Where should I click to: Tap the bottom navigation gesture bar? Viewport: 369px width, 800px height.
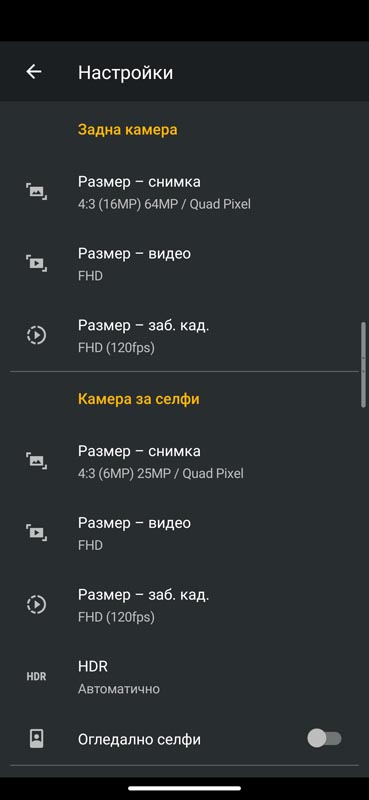tap(184, 788)
